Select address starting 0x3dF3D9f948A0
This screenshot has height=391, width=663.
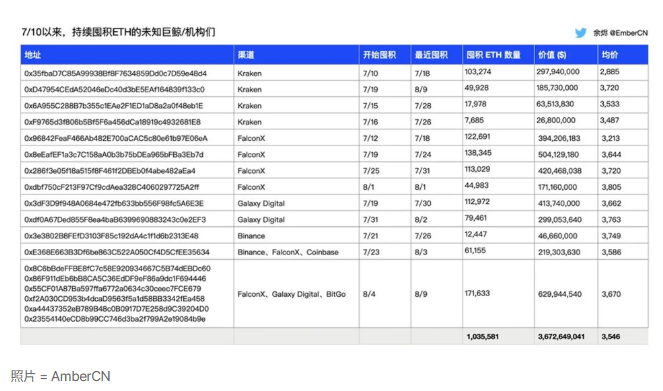(x=114, y=203)
